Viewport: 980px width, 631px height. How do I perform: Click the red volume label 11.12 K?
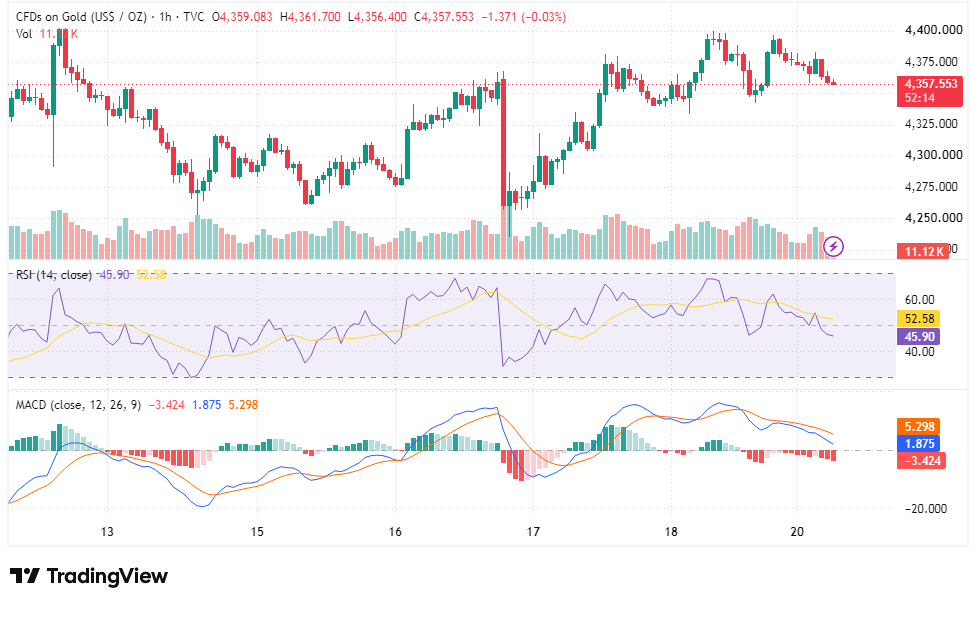coord(922,252)
